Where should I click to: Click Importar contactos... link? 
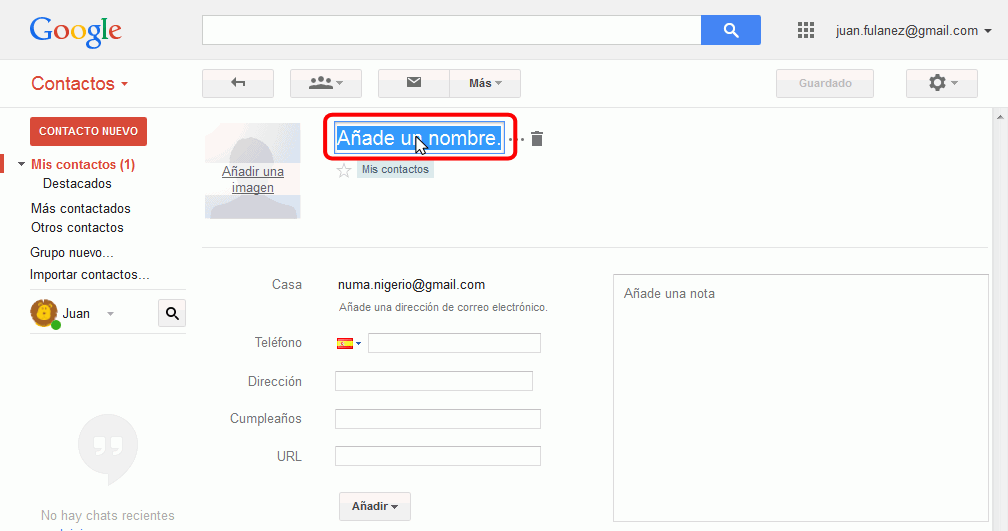(89, 274)
